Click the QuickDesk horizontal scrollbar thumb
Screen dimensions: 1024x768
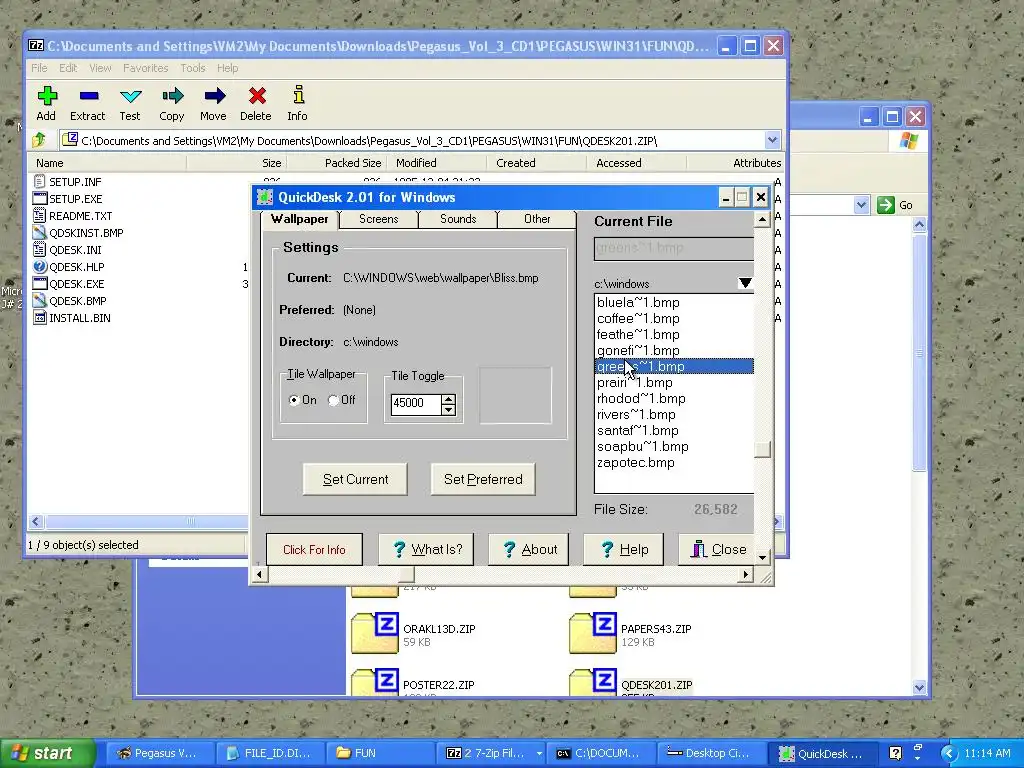point(406,575)
